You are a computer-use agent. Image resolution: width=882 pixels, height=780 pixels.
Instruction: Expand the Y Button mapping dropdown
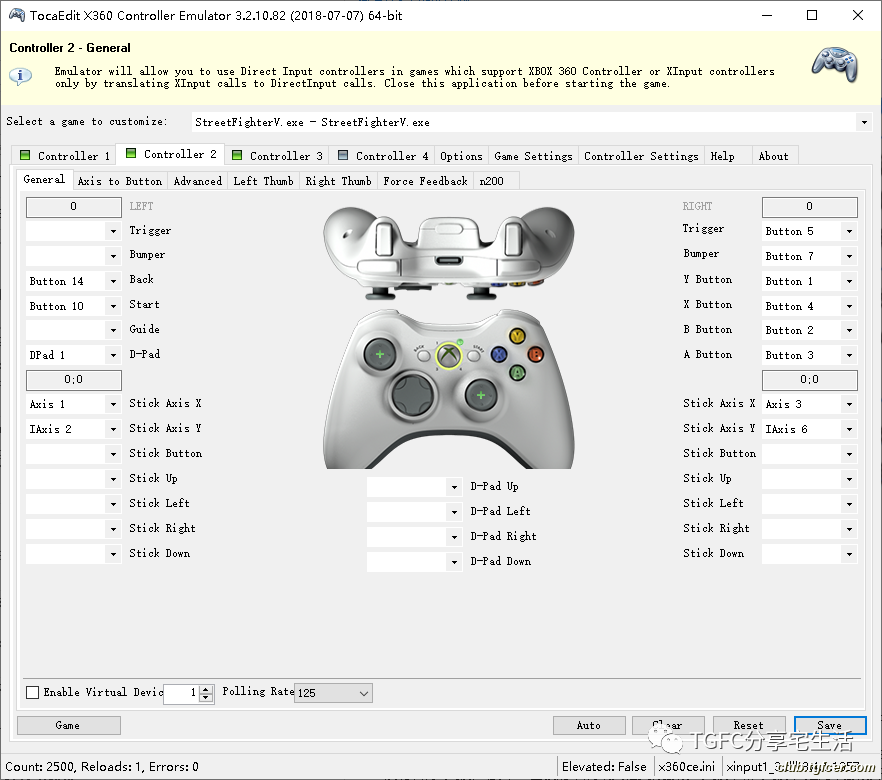(849, 281)
